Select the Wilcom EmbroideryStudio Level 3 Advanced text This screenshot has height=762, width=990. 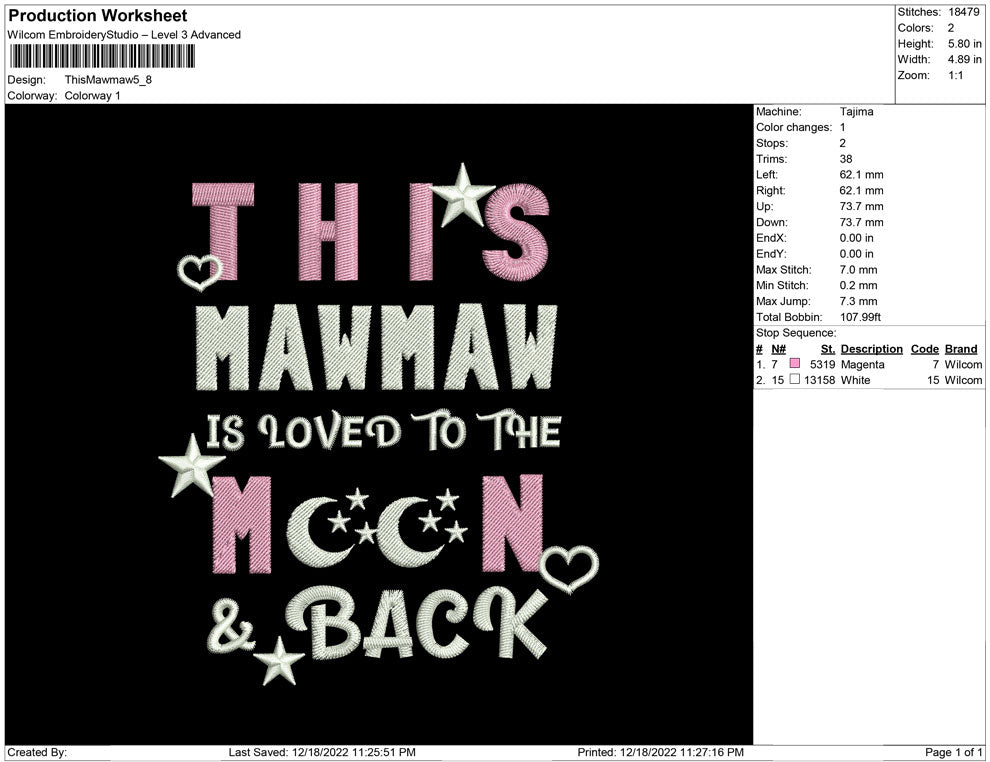(124, 35)
